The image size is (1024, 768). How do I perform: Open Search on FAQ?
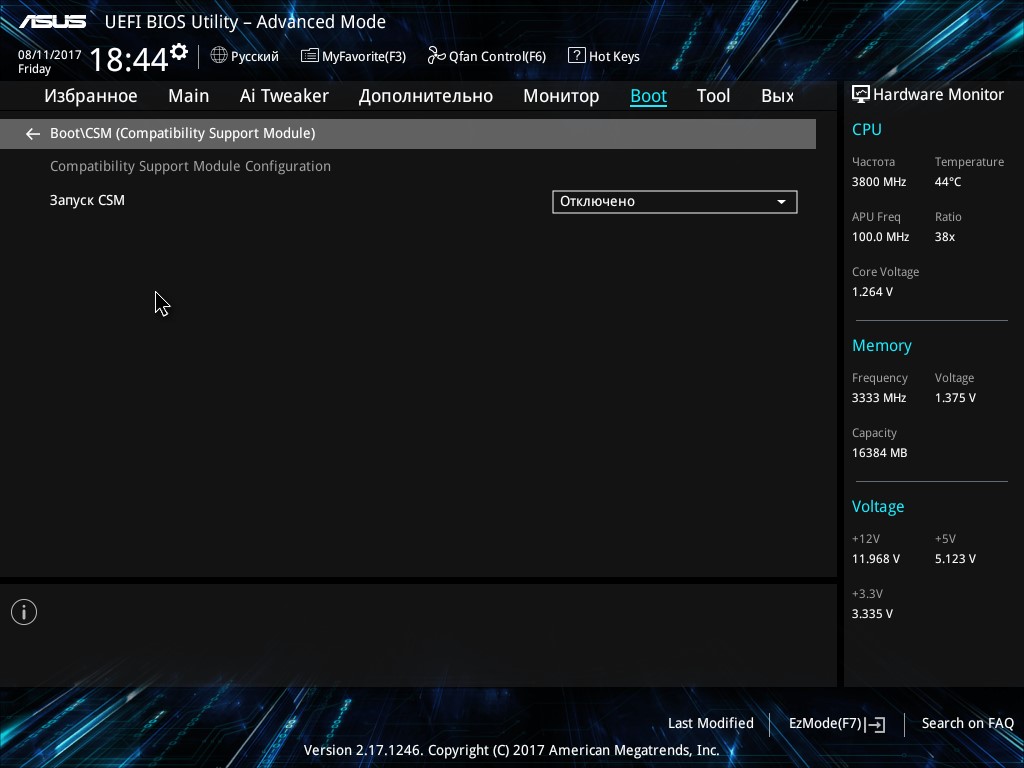pos(968,724)
